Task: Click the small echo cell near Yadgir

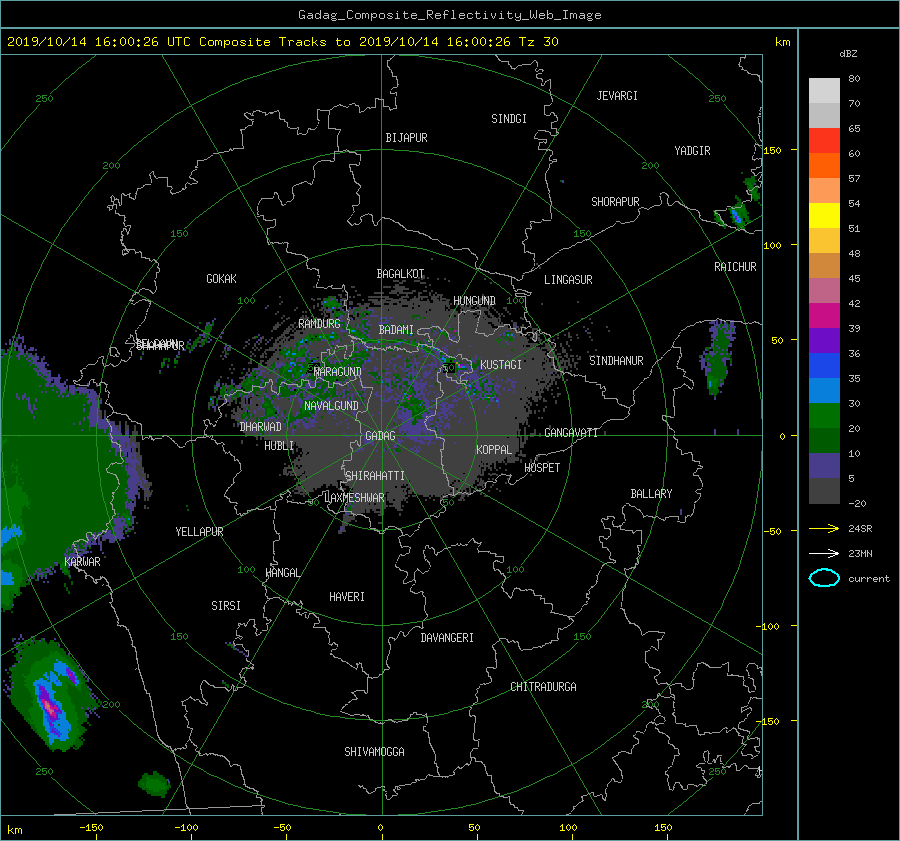Action: (x=736, y=215)
